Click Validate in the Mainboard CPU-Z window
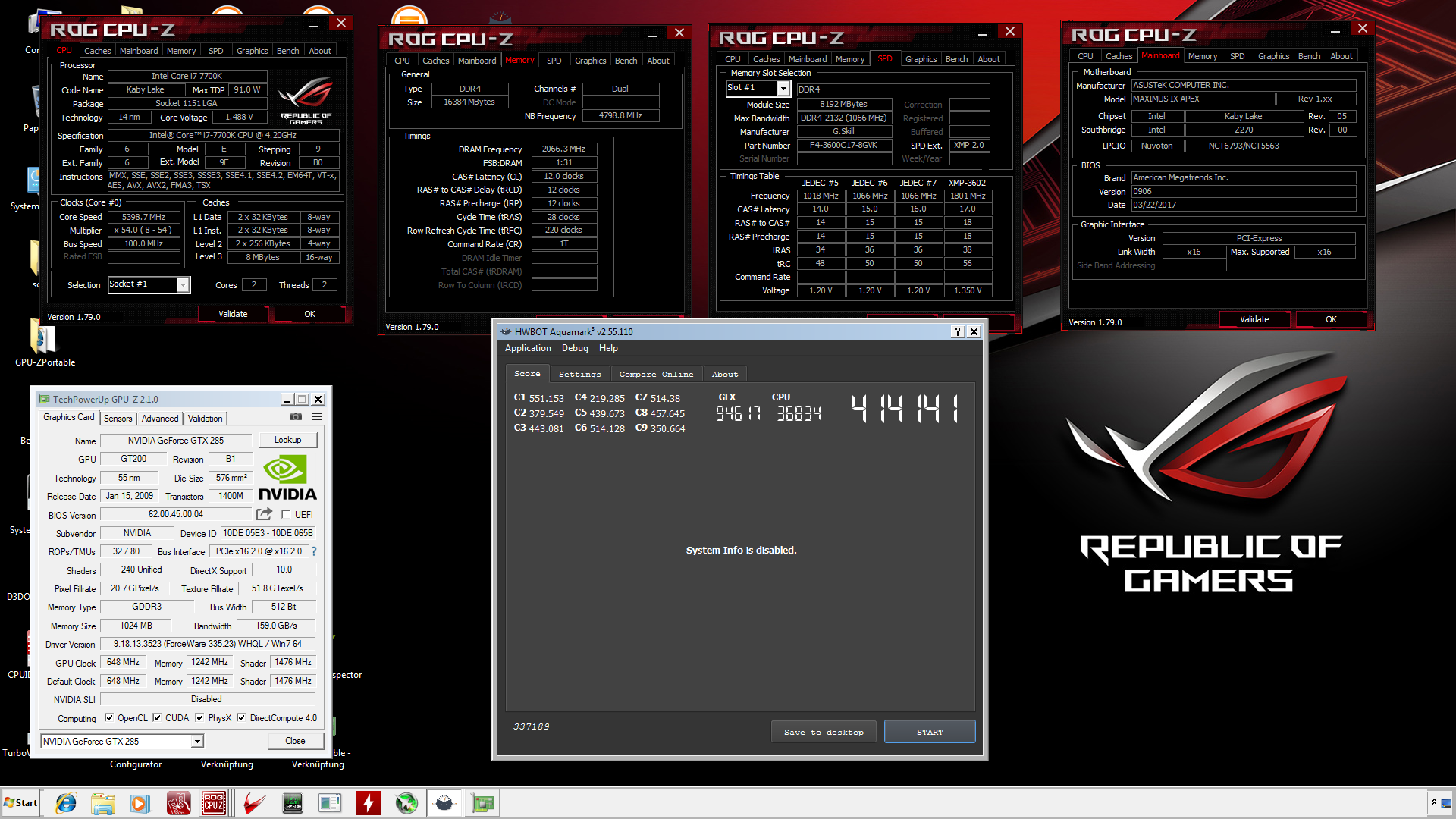Screen dimensions: 1456x819 pyautogui.click(x=1254, y=319)
